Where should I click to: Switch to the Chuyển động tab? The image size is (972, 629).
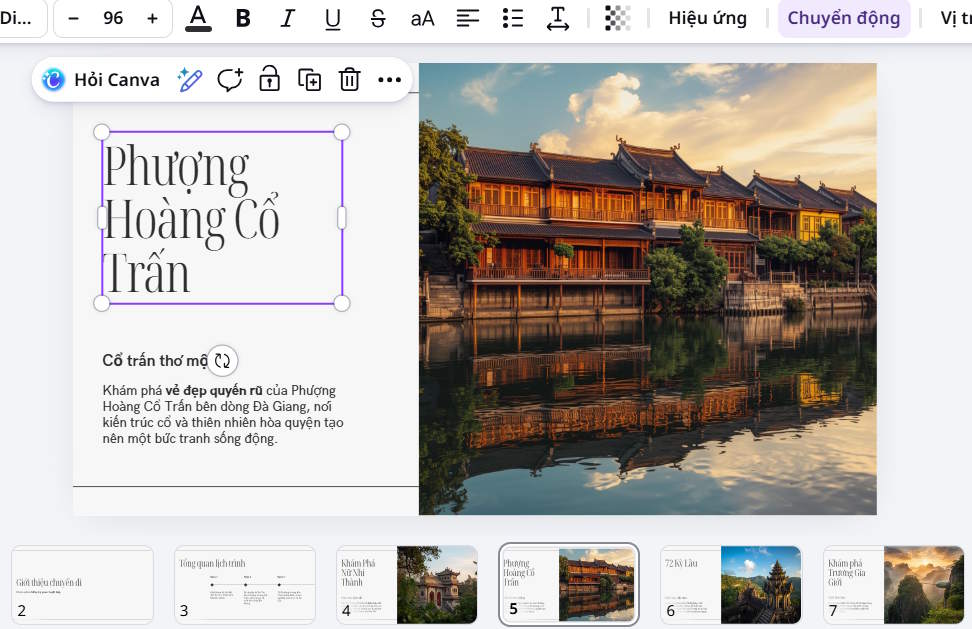(844, 18)
